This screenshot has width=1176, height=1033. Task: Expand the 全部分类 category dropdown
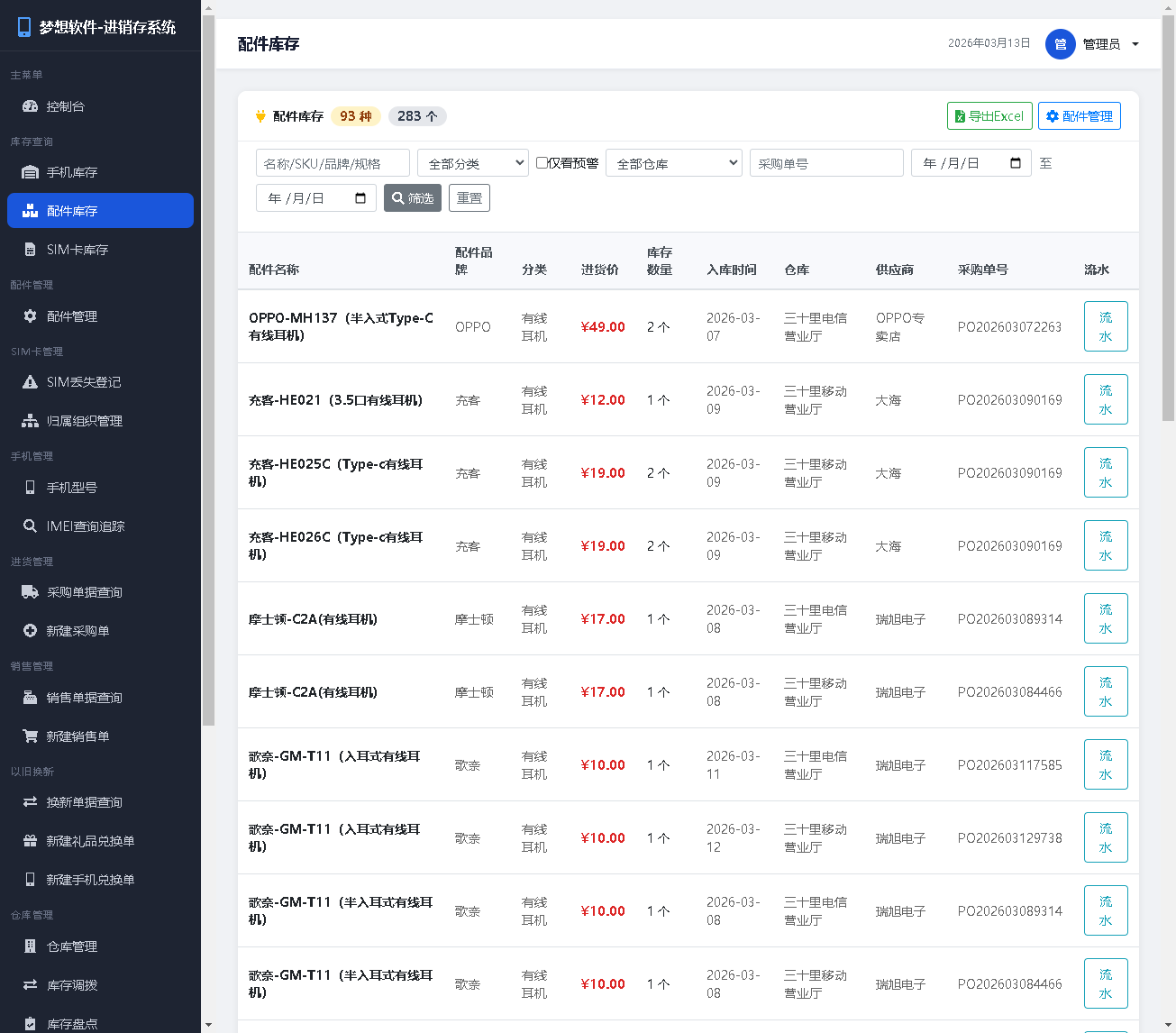coord(472,163)
